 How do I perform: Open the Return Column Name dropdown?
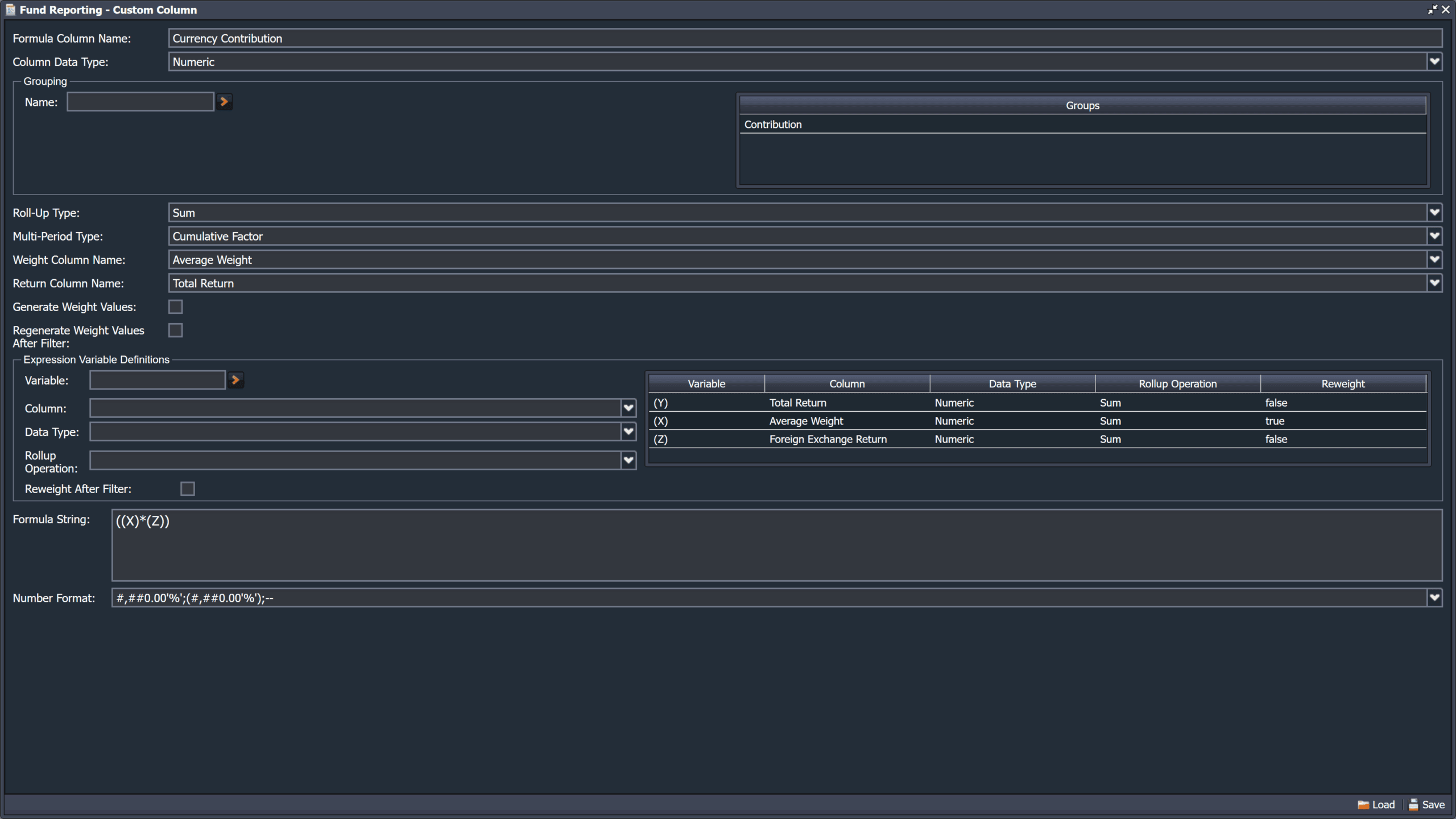(x=1434, y=283)
